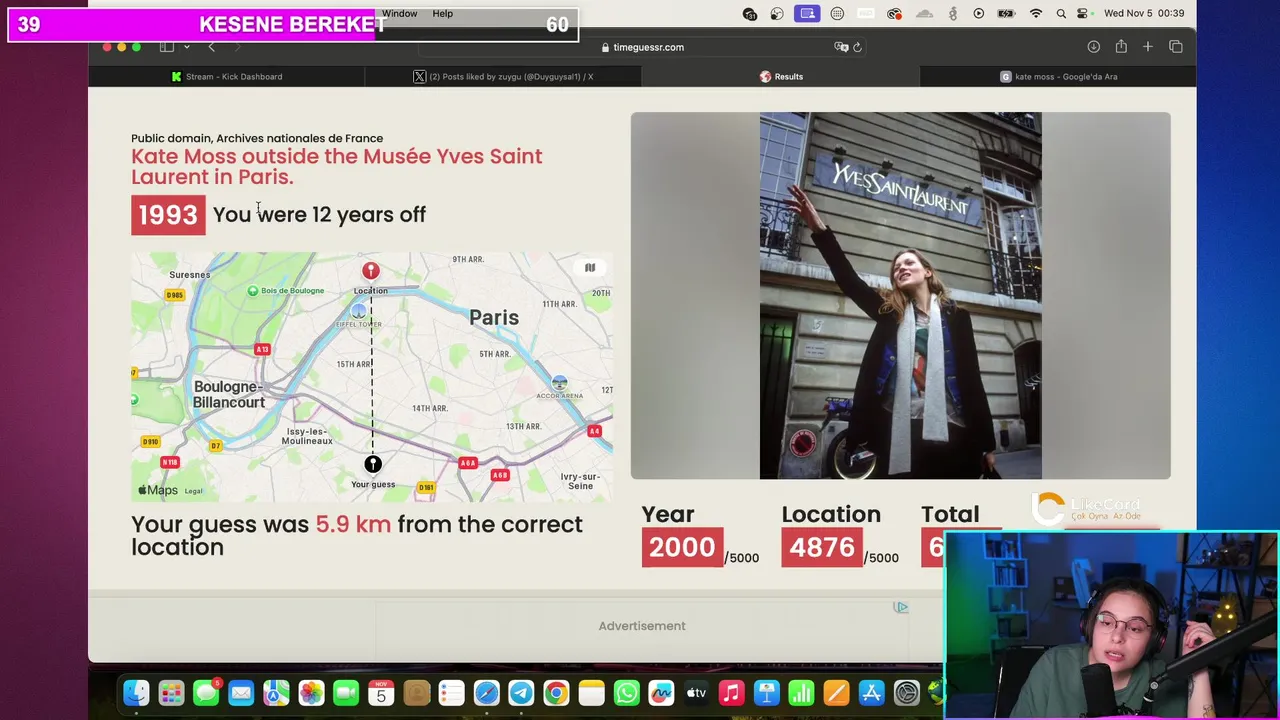The width and height of the screenshot is (1280, 720).
Task: Click Cloudflare cloud icon in menu bar
Action: pyautogui.click(x=924, y=14)
